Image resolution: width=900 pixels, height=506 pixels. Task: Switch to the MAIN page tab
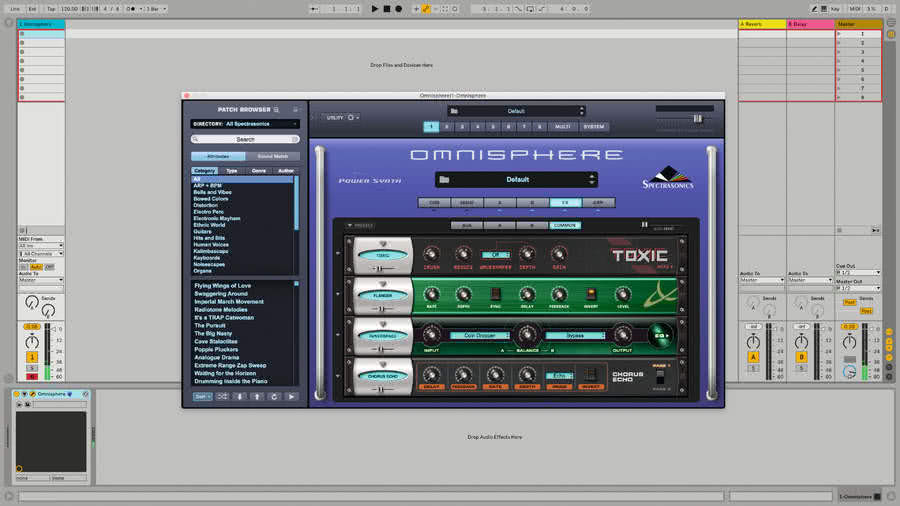467,203
